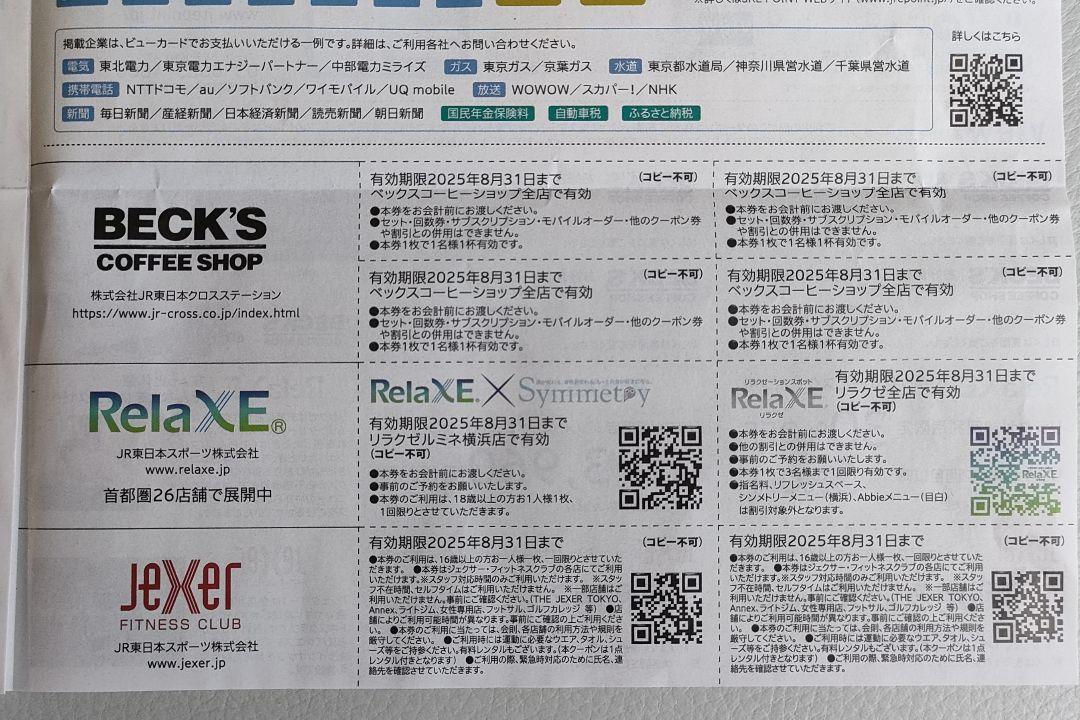This screenshot has height=720, width=1080.
Task: Click the text 千葉県営水道
Action: [873, 66]
